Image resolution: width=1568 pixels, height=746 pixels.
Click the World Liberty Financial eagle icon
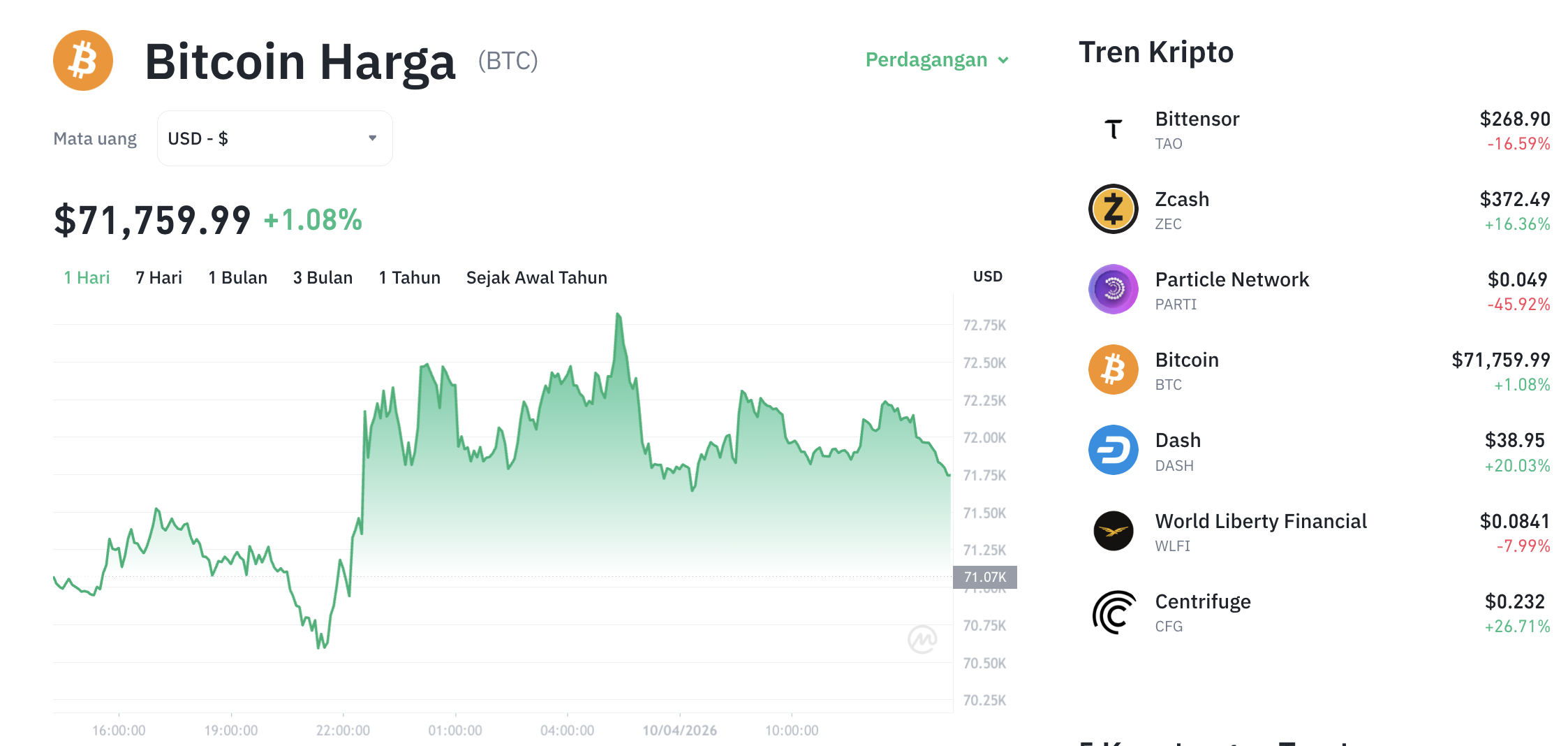point(1113,531)
